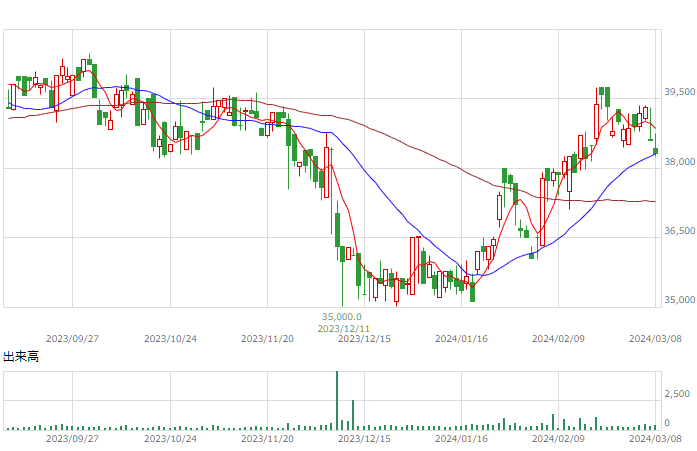
Task: Click the 39,500 price axis label
Action: (680, 92)
